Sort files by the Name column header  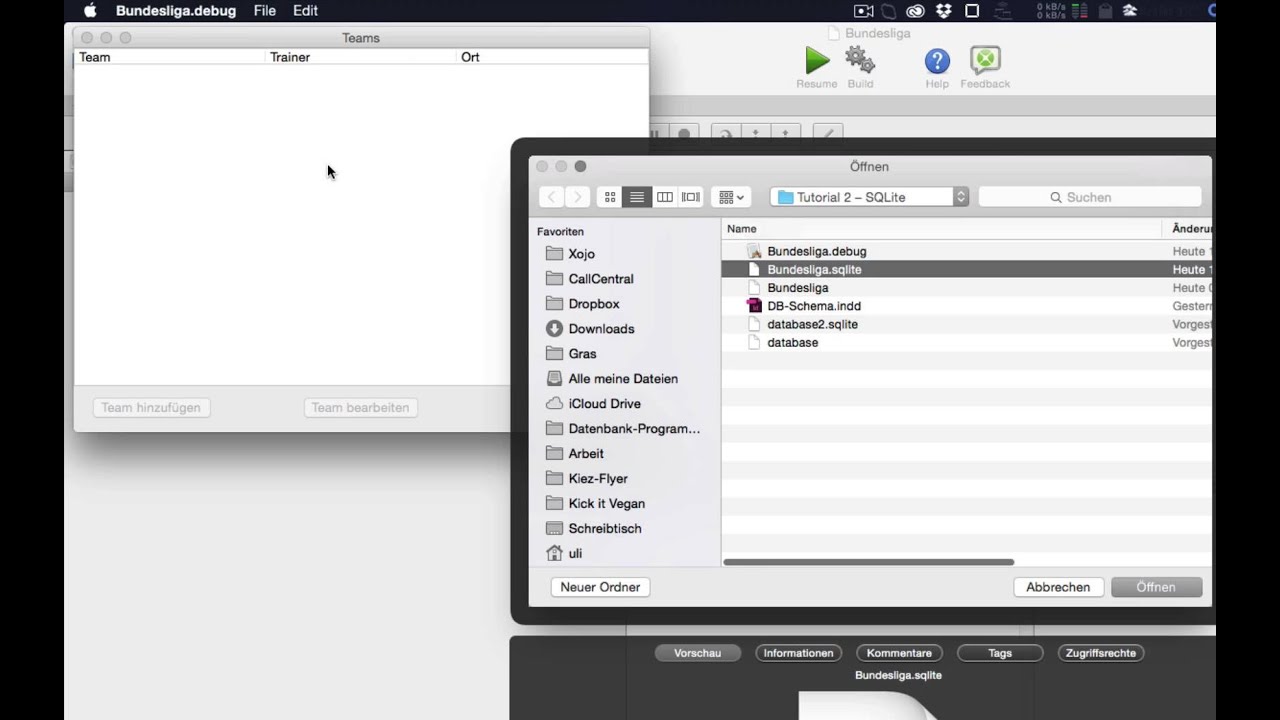click(x=941, y=229)
